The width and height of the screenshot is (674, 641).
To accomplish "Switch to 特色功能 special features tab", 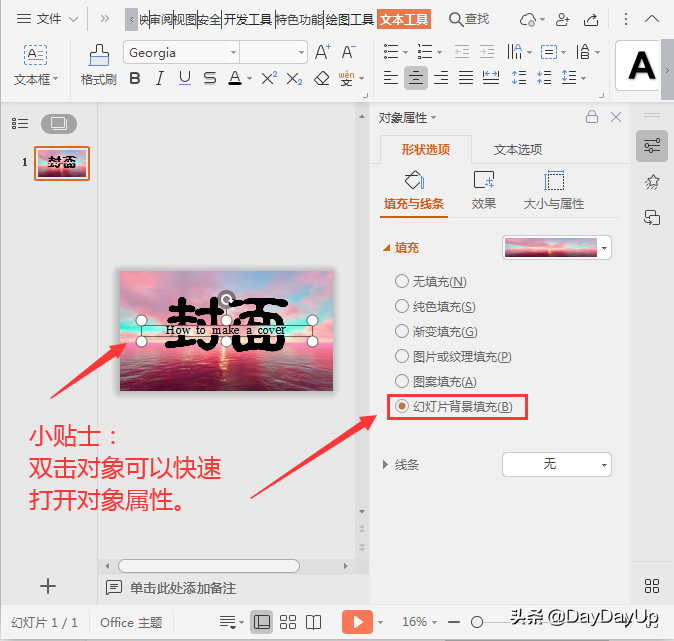I will (x=299, y=19).
